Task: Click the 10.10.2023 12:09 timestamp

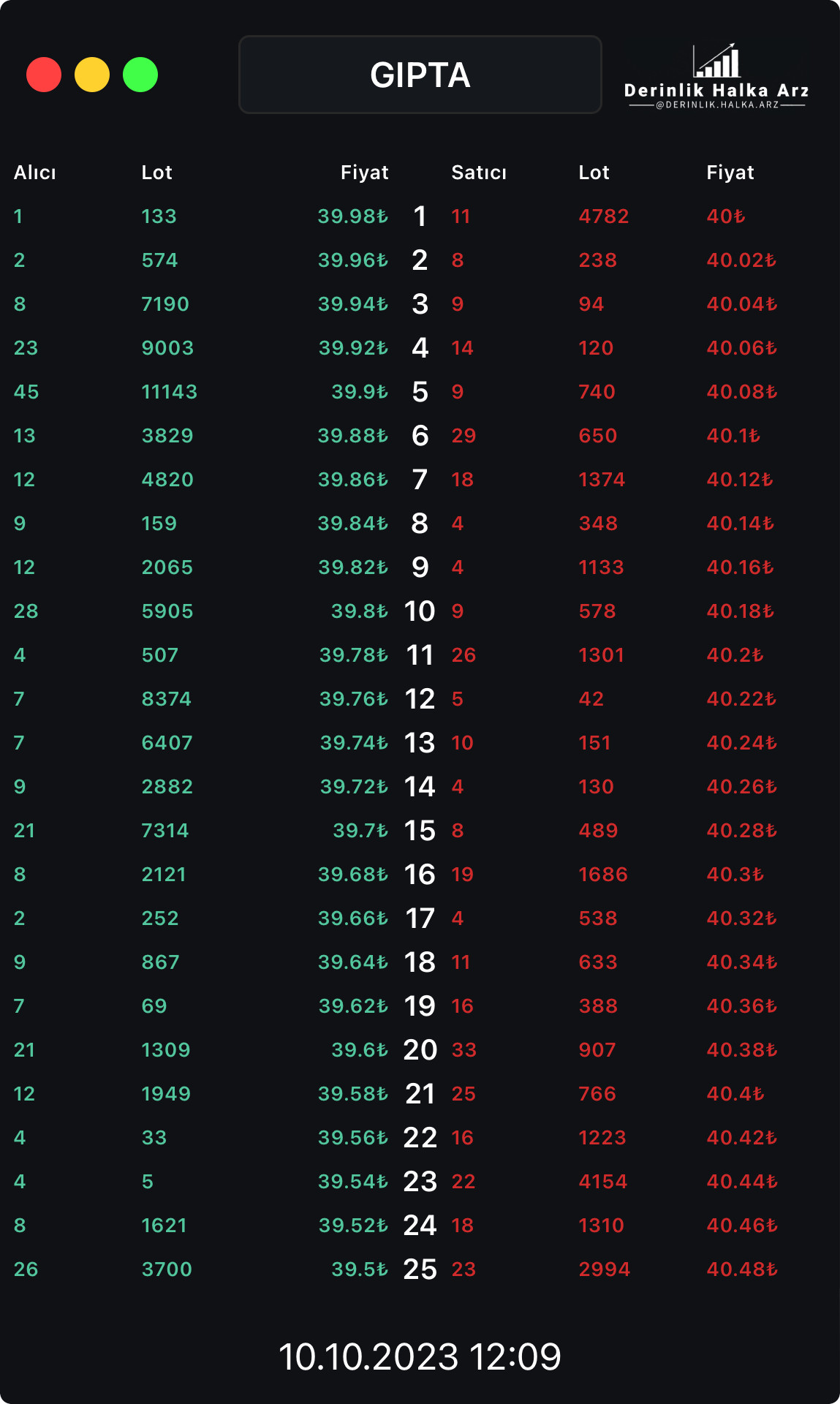Action: point(420,1357)
